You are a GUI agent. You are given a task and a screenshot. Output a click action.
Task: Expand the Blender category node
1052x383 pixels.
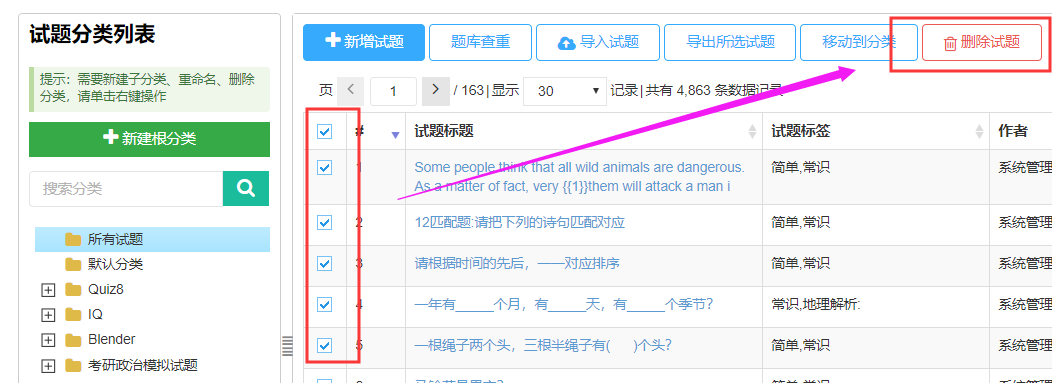(48, 340)
